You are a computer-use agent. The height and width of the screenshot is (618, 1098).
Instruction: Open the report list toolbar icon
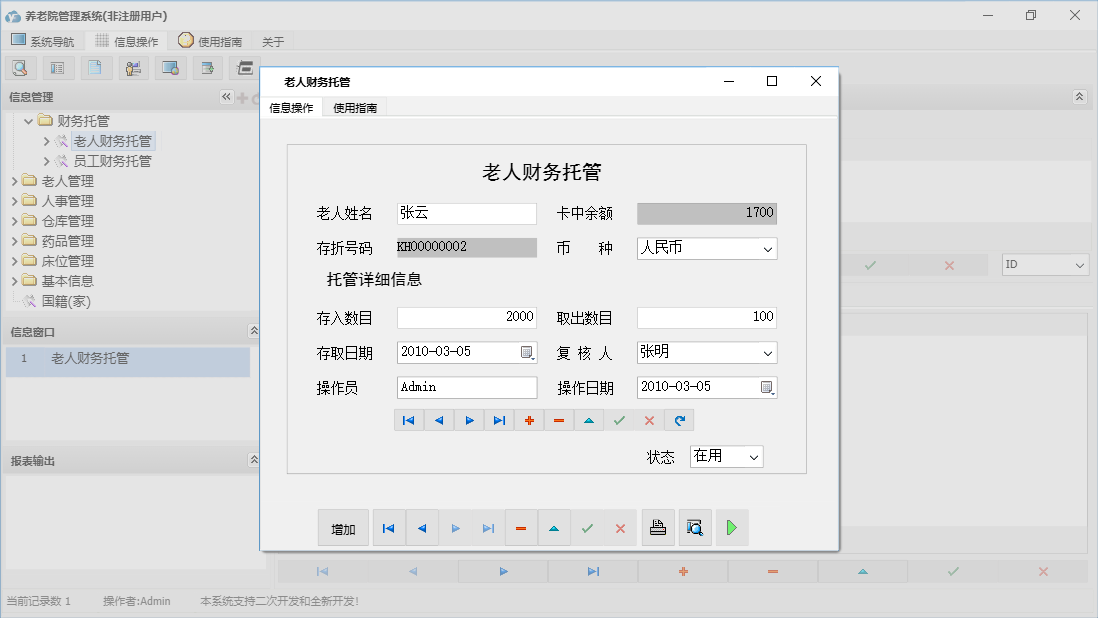pyautogui.click(x=57, y=67)
